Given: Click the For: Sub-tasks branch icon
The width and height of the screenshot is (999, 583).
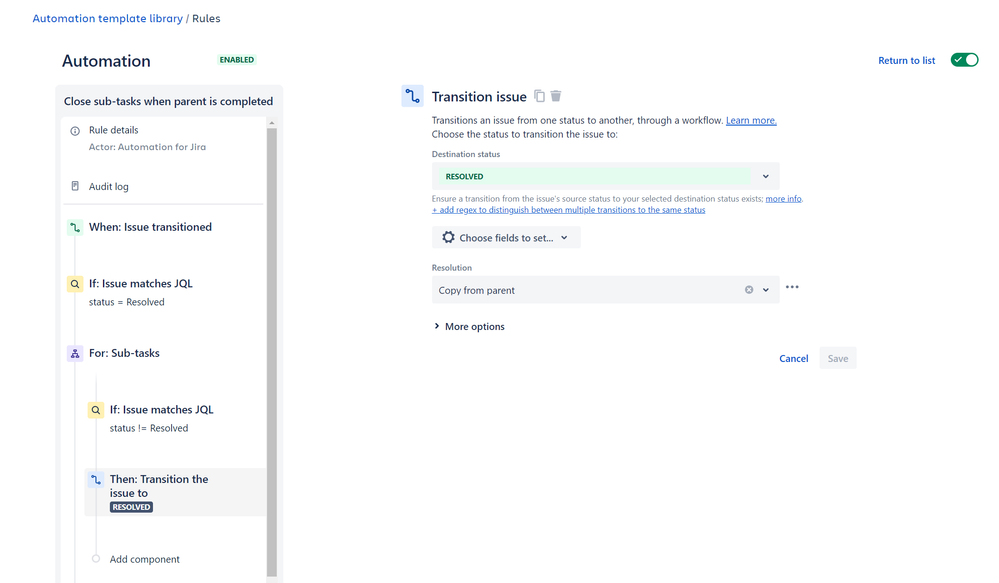Looking at the screenshot, I should (75, 354).
